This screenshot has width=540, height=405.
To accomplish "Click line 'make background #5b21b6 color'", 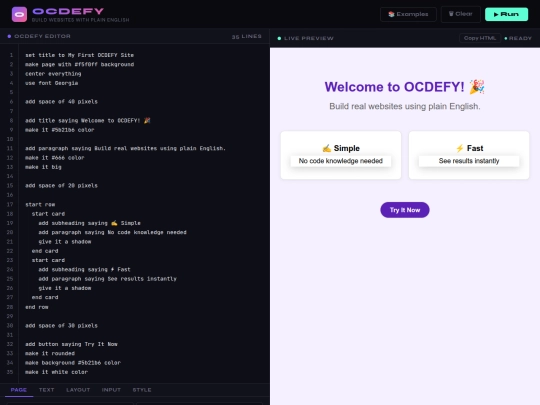I will tap(73, 363).
